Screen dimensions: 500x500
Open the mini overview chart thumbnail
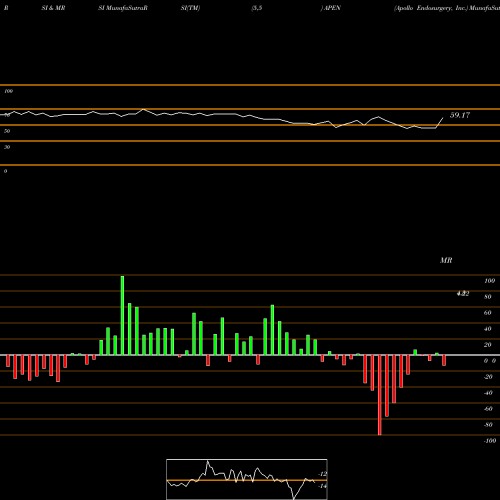pos(247,479)
